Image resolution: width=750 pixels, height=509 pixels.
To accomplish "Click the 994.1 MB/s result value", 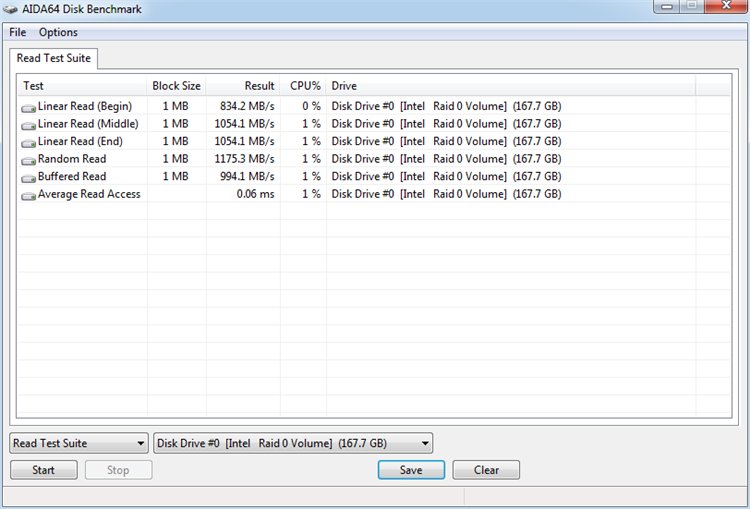I will 247,176.
